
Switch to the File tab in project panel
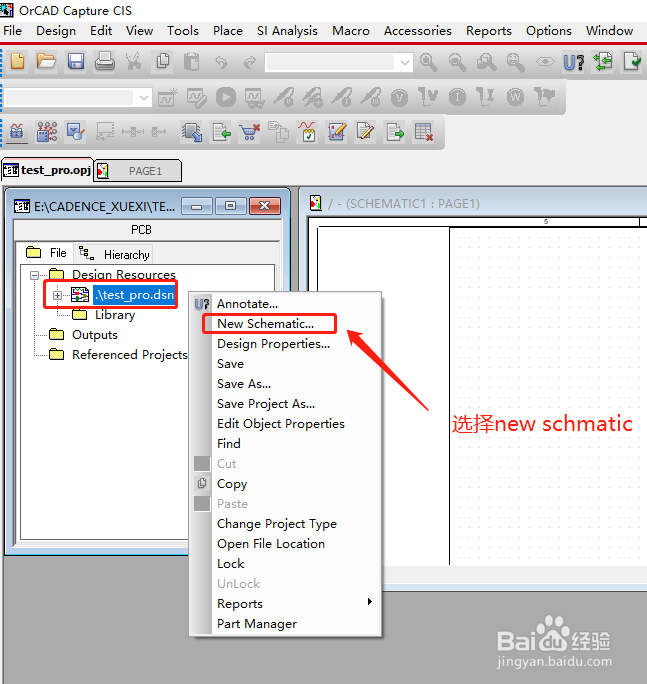tap(46, 253)
